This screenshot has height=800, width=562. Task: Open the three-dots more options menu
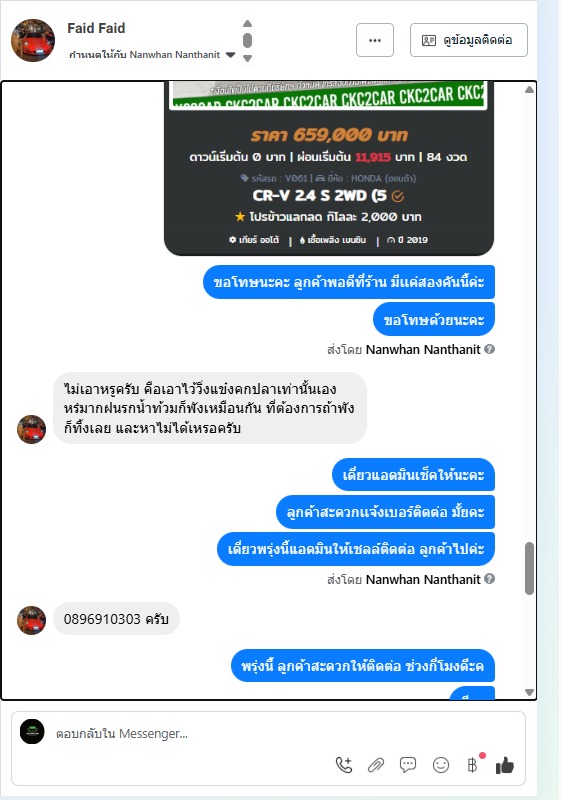click(x=375, y=40)
